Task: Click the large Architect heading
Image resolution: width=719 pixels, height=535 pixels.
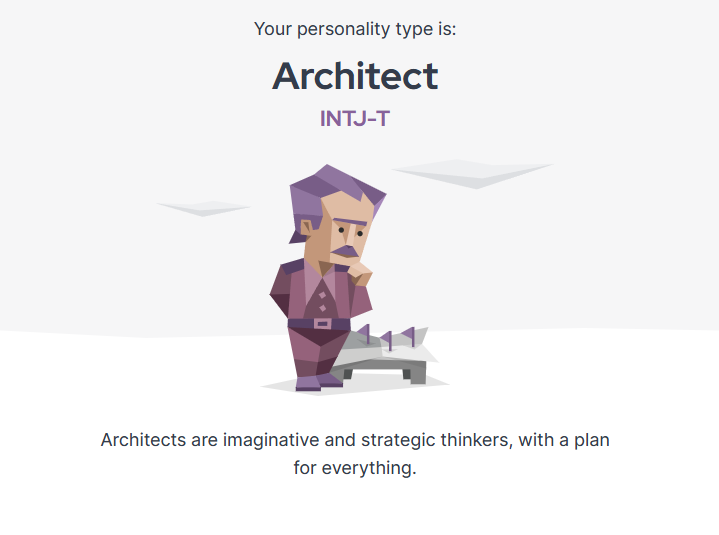Action: click(355, 76)
